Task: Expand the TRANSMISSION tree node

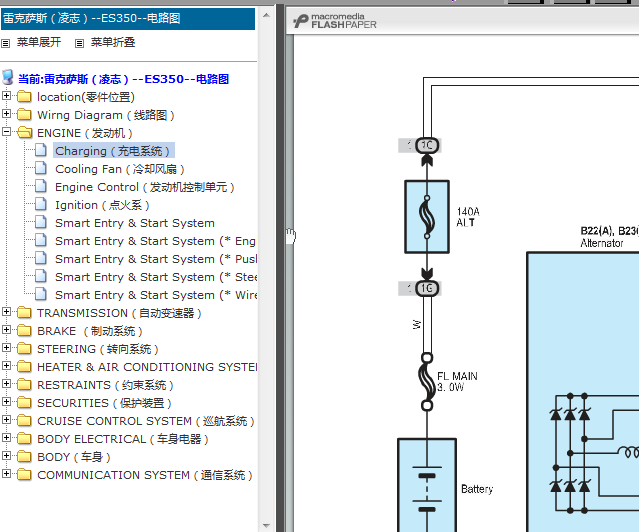Action: tap(8, 313)
